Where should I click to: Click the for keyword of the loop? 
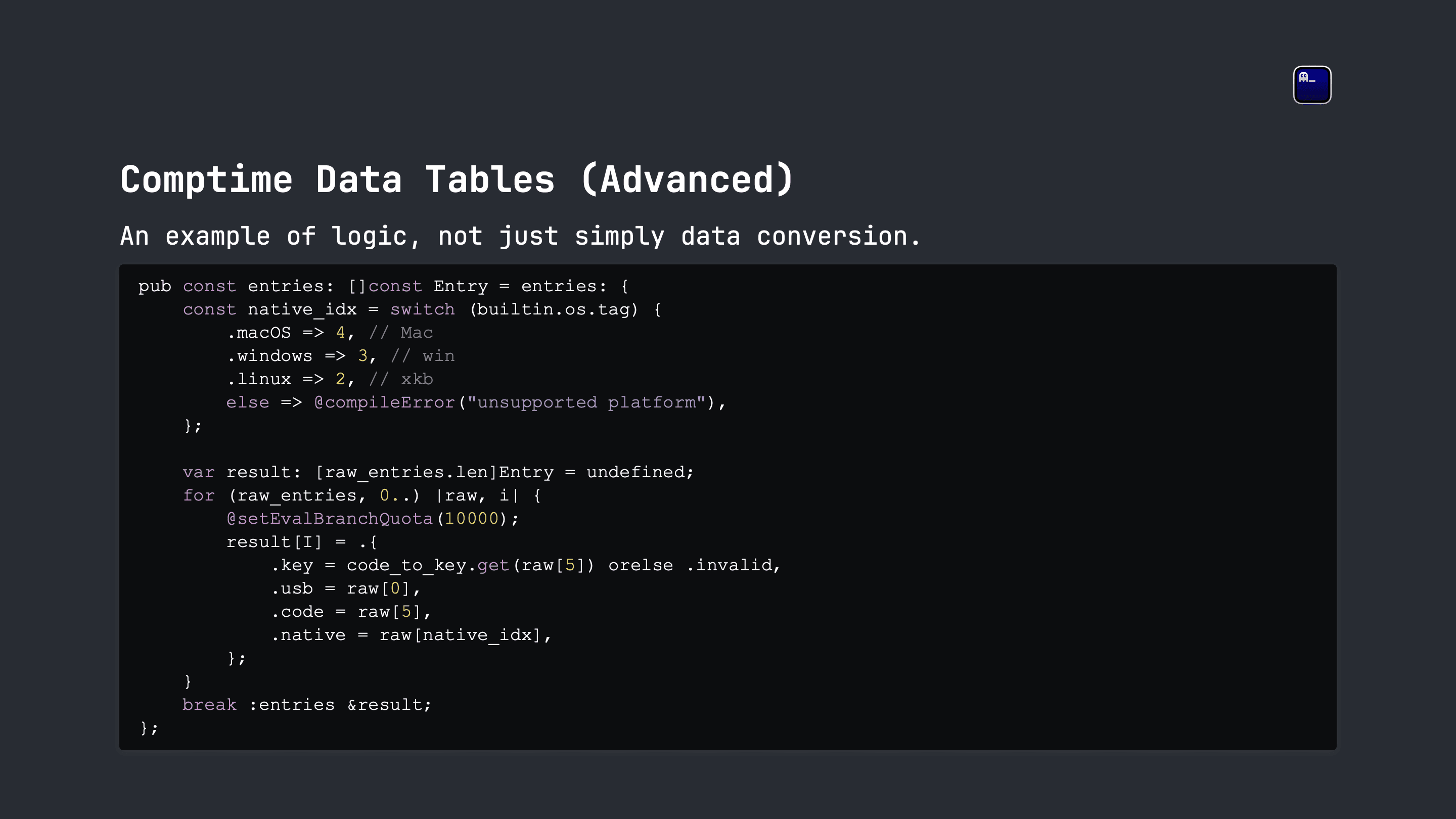click(x=199, y=495)
